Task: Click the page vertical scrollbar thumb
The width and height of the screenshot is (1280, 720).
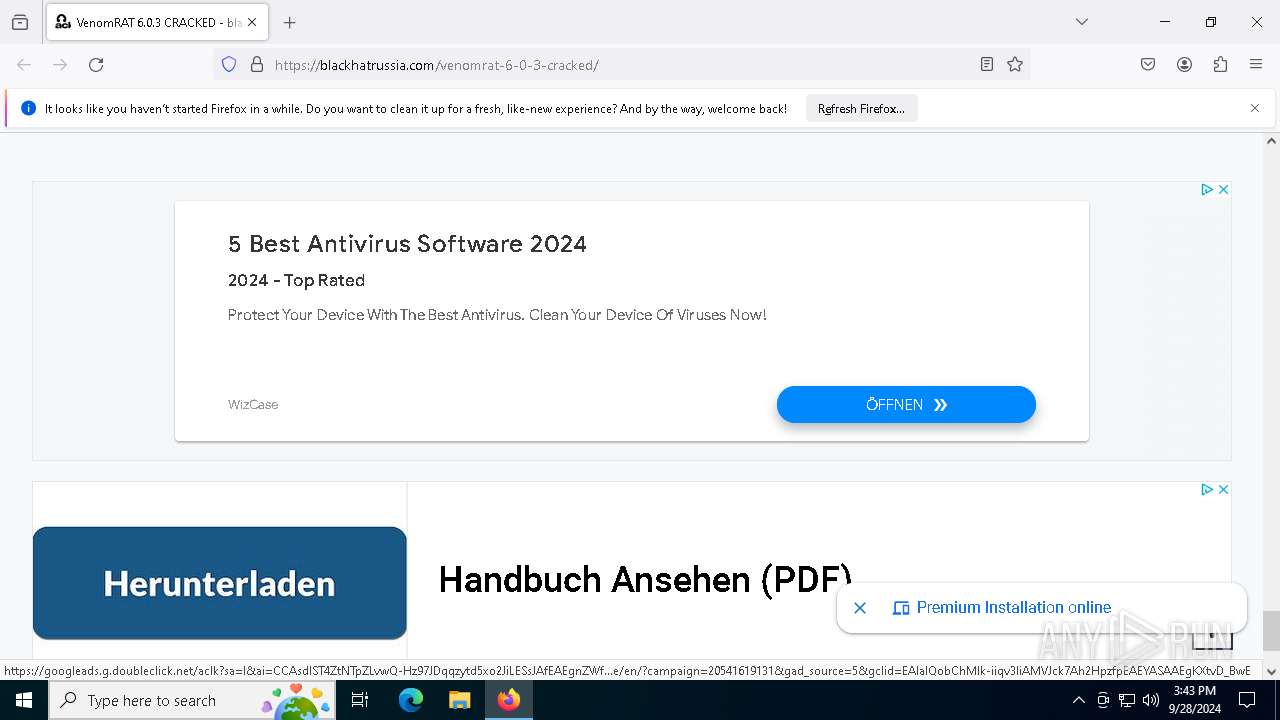Action: 1271,630
